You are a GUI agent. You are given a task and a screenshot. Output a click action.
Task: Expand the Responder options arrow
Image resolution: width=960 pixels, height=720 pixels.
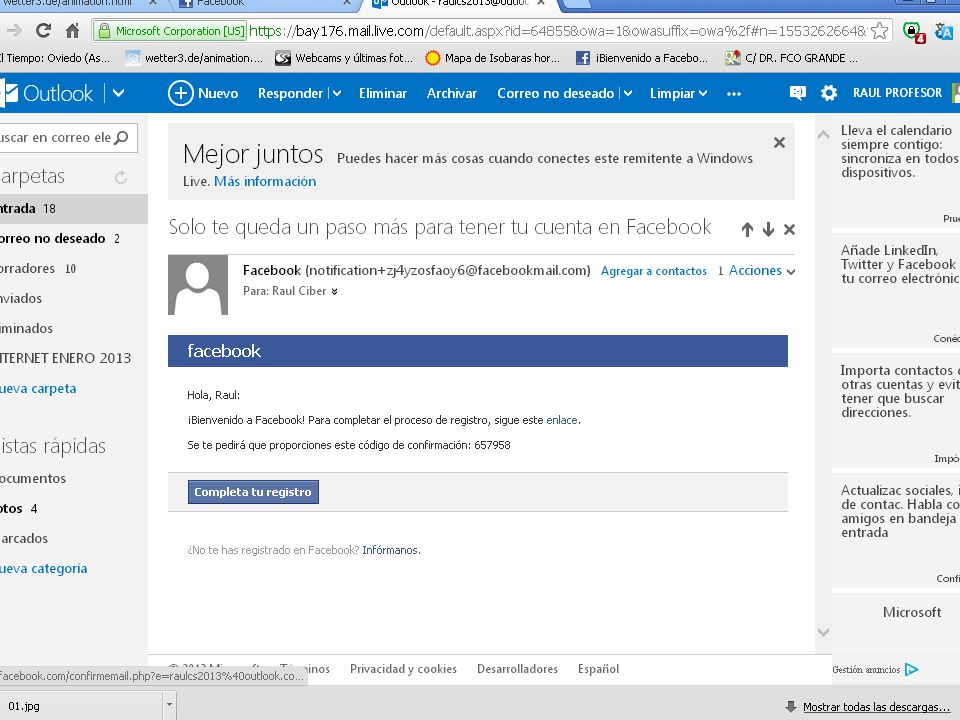pyautogui.click(x=337, y=94)
